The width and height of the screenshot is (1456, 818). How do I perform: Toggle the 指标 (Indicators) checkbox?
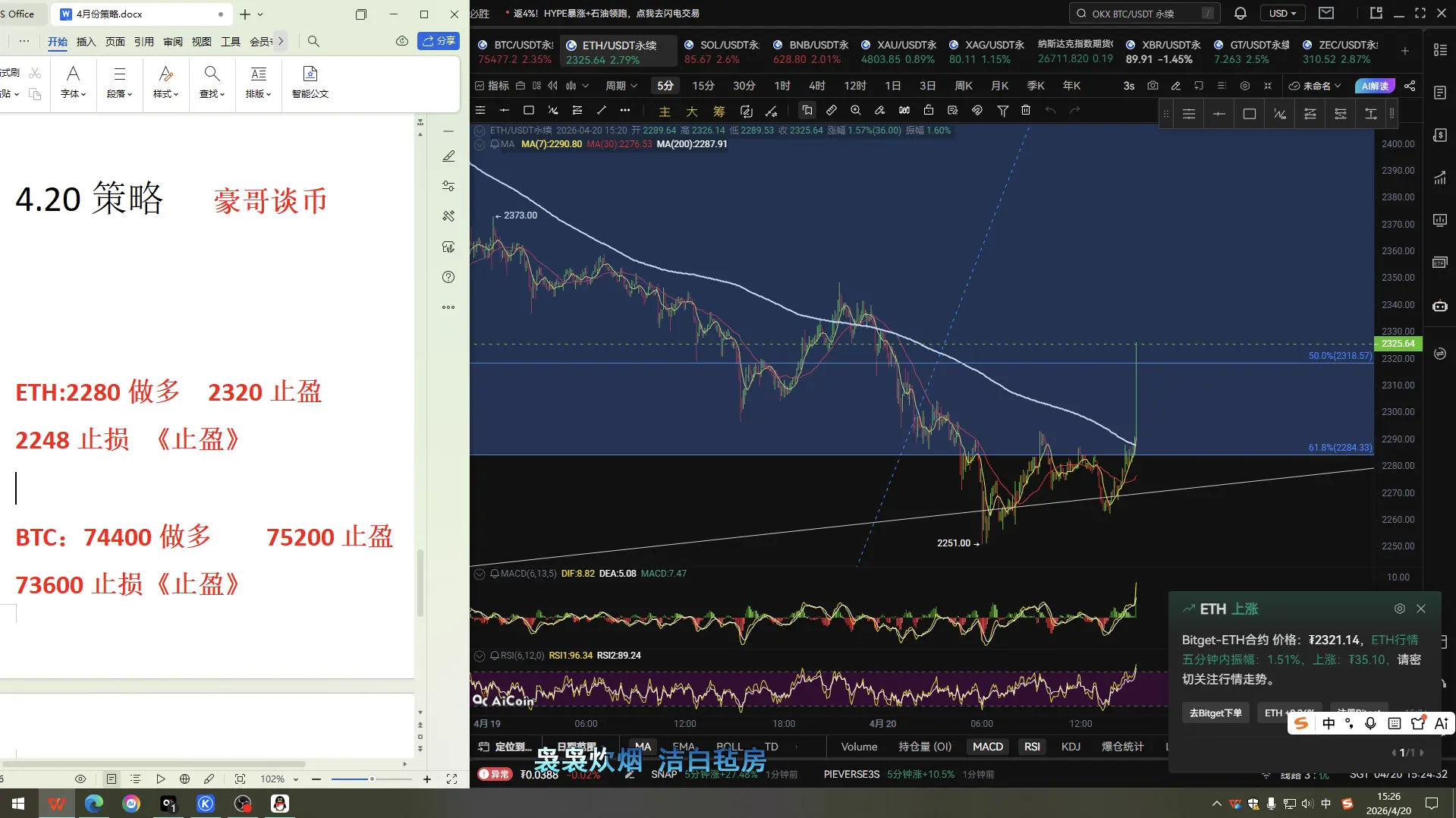[492, 86]
